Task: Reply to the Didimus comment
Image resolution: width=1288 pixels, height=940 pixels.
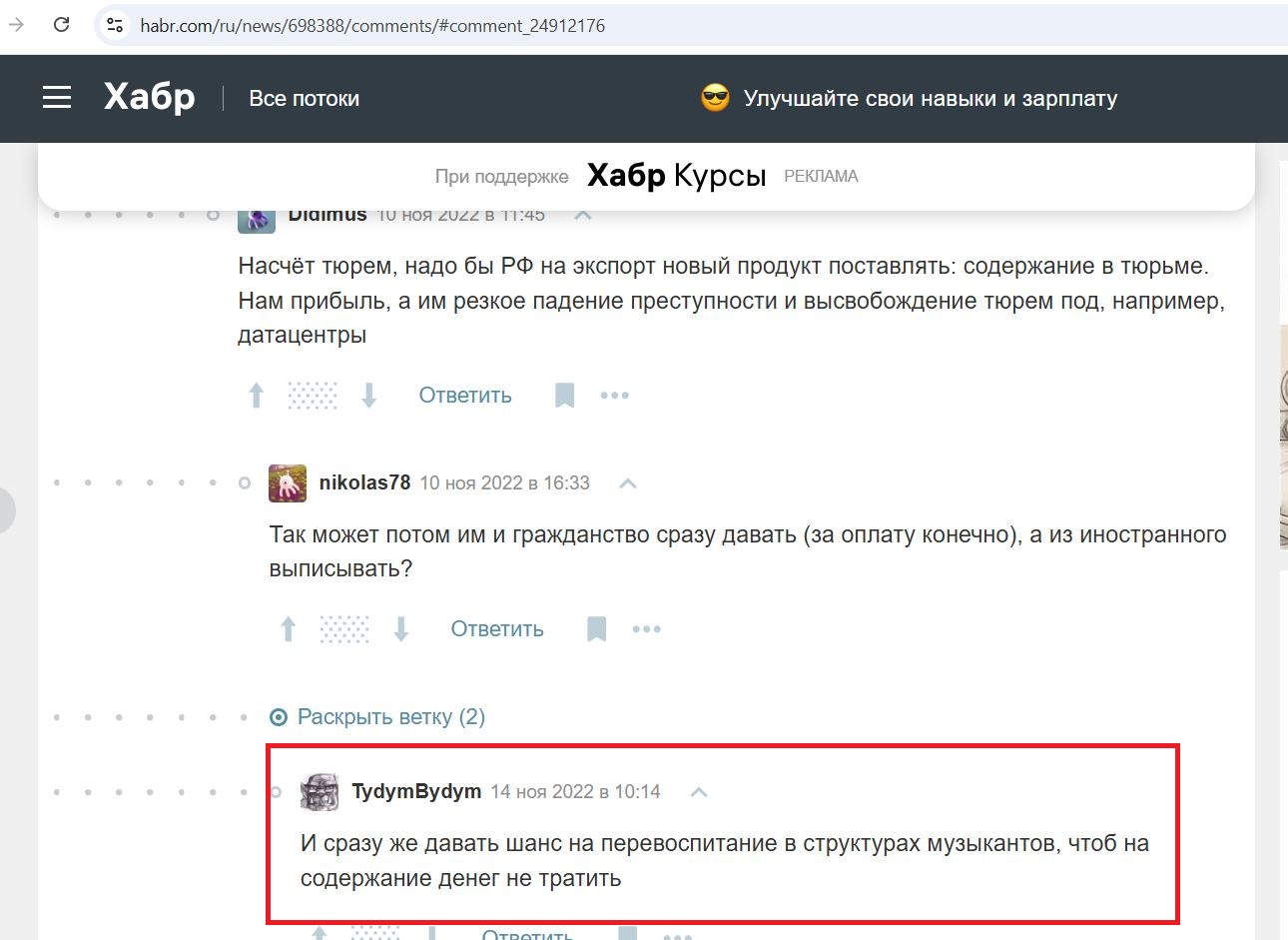Action: point(464,396)
